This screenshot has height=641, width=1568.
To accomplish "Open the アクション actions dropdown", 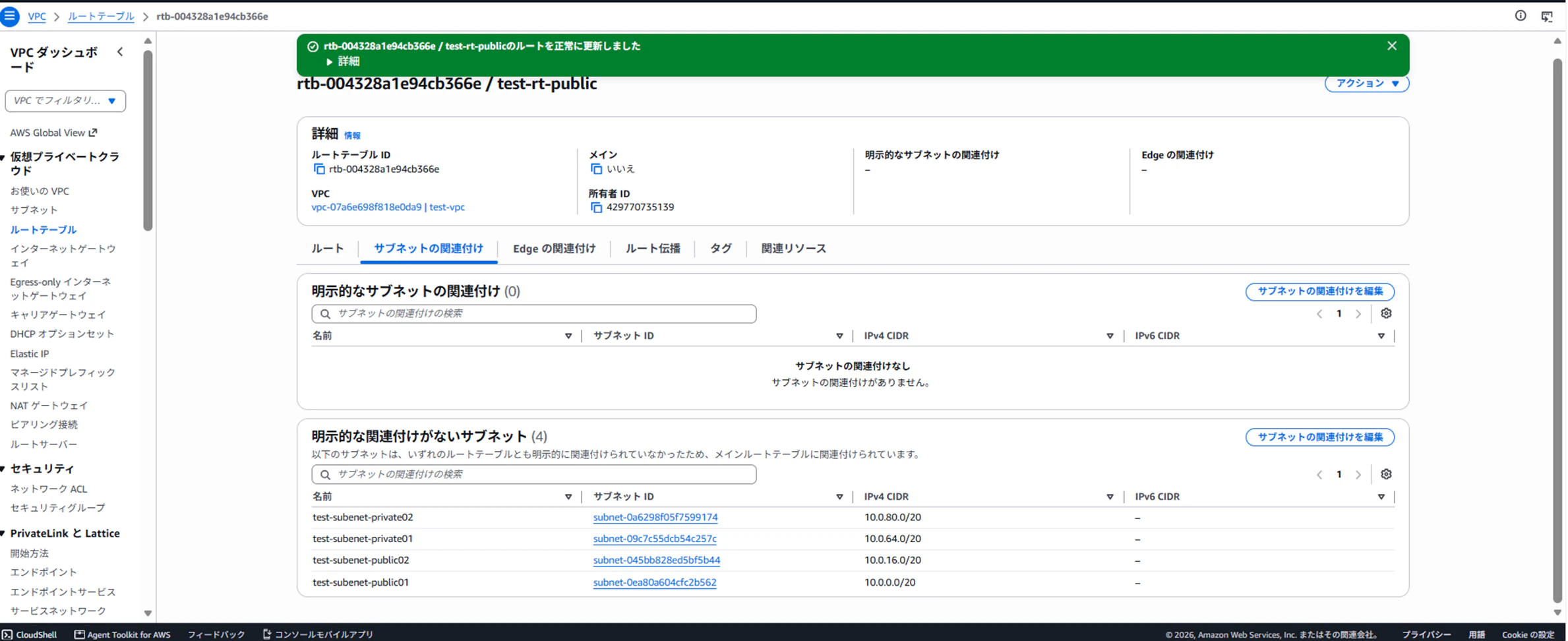I will click(x=1367, y=83).
